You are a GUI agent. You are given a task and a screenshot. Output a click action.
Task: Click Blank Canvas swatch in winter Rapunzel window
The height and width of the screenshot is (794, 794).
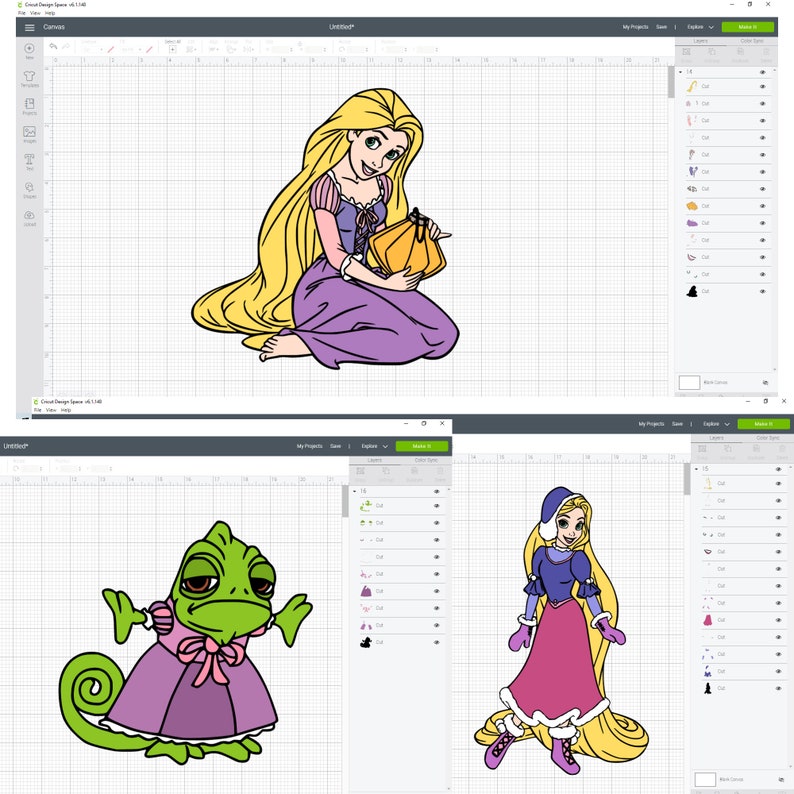tap(704, 779)
